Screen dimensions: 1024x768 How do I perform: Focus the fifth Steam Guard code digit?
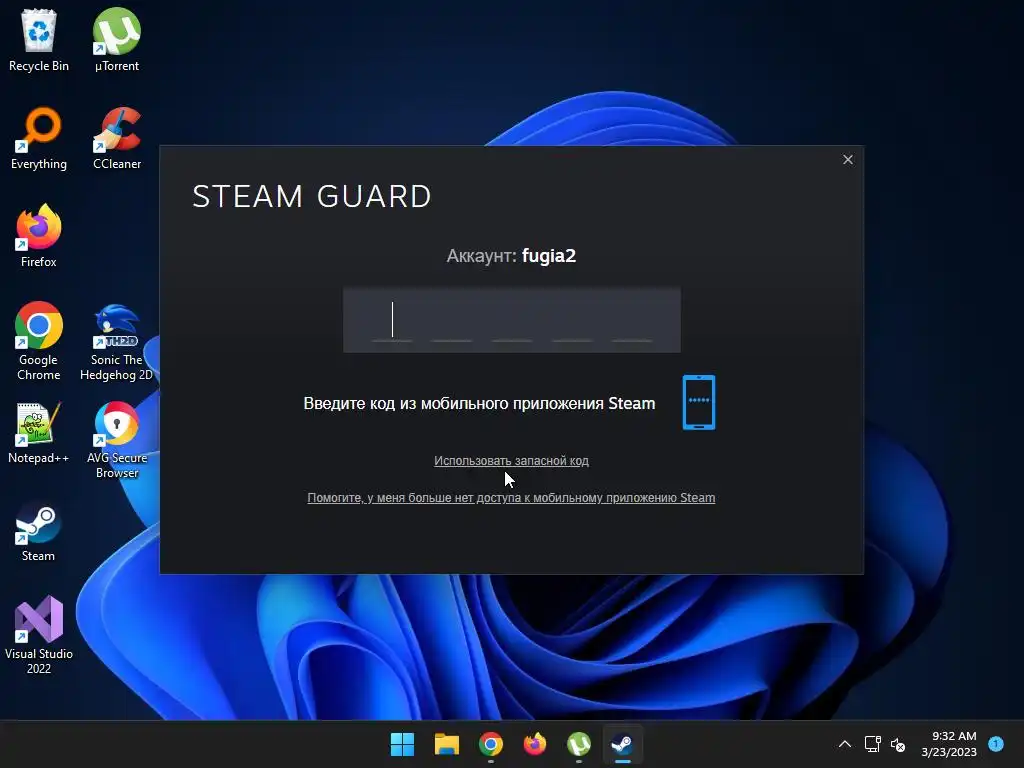632,320
